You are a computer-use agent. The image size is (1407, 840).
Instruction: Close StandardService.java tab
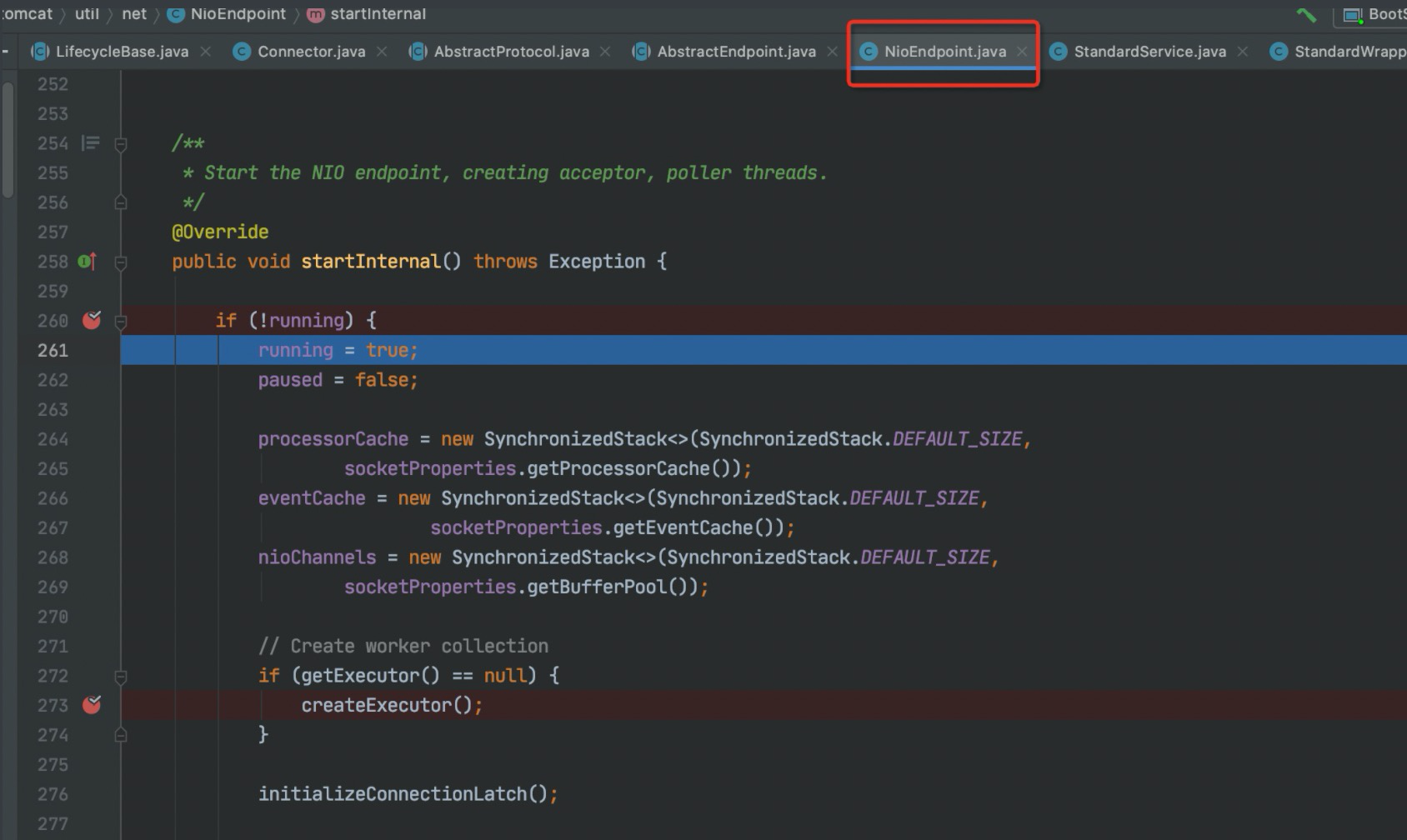tap(1243, 52)
